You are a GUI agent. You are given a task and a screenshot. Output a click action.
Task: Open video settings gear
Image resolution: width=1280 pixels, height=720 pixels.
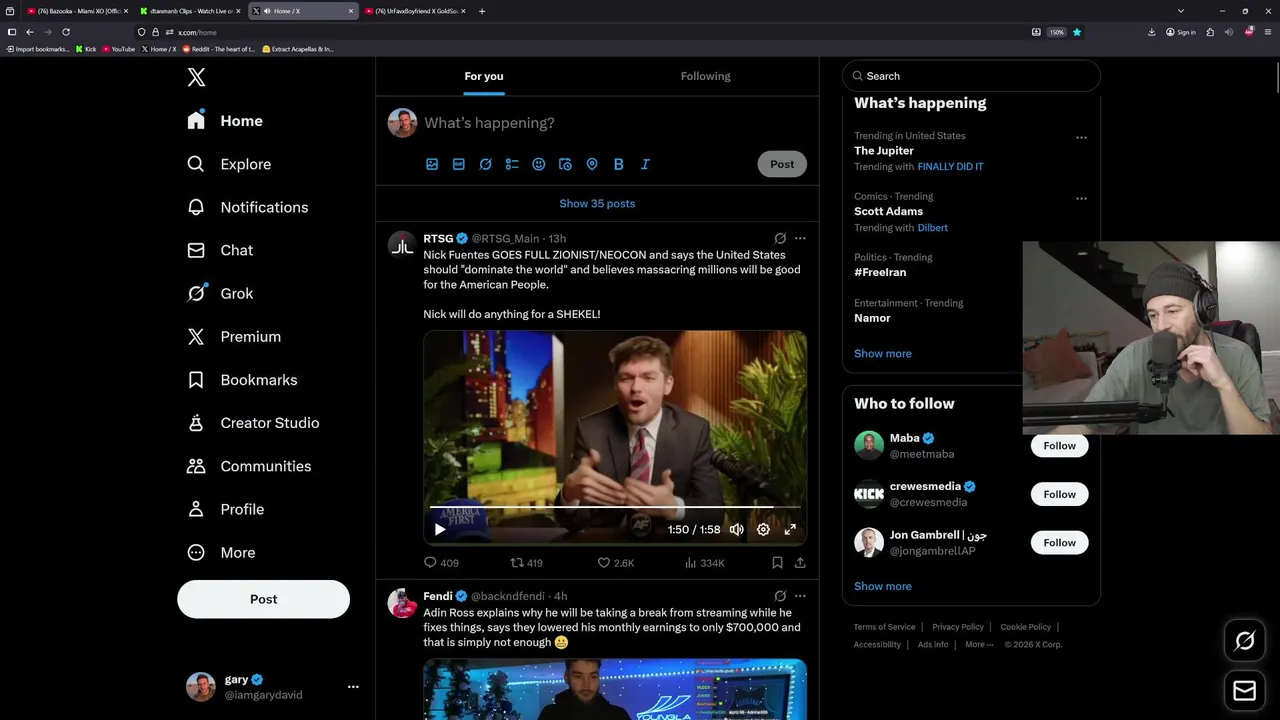coord(763,530)
